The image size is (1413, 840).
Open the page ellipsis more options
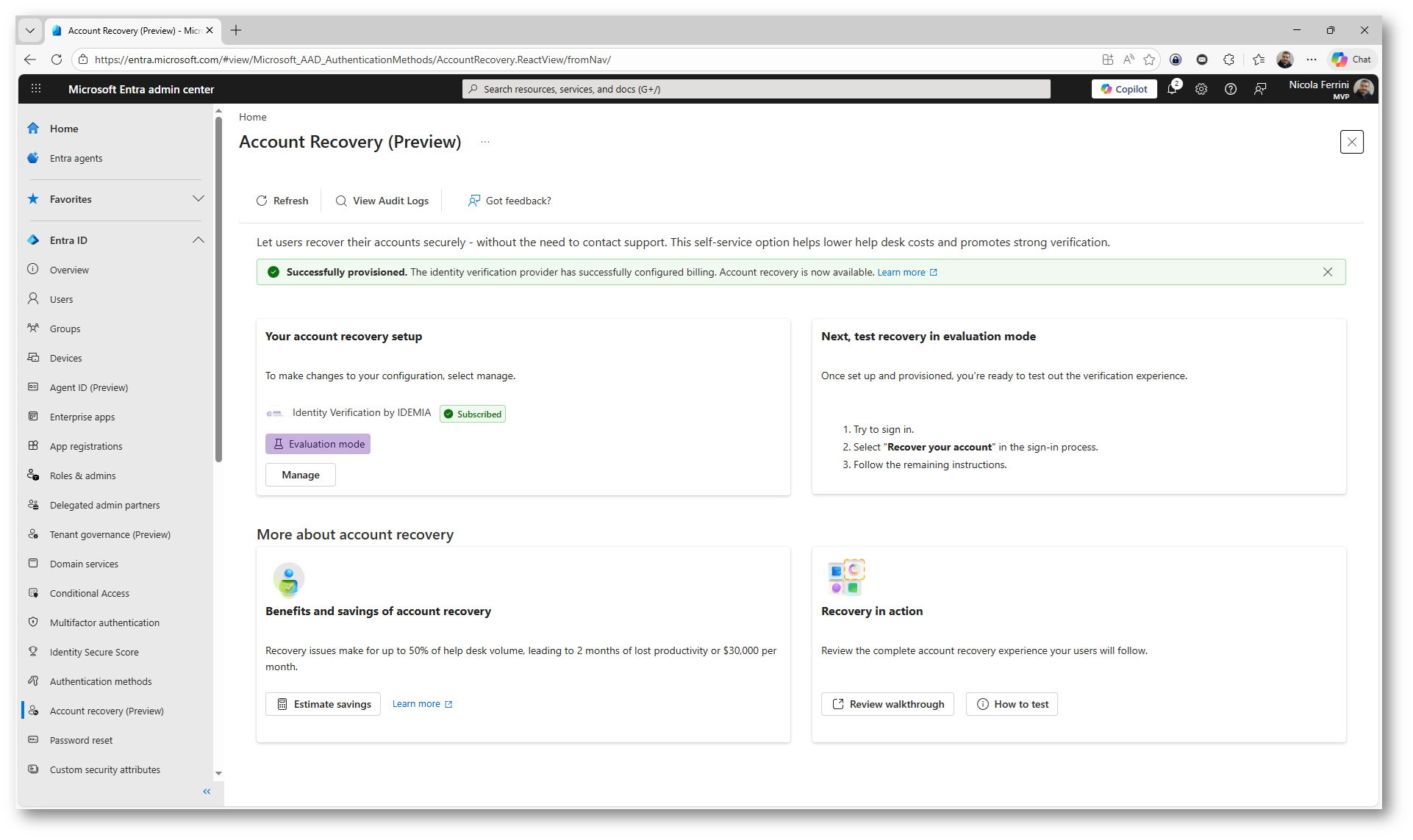(x=485, y=142)
